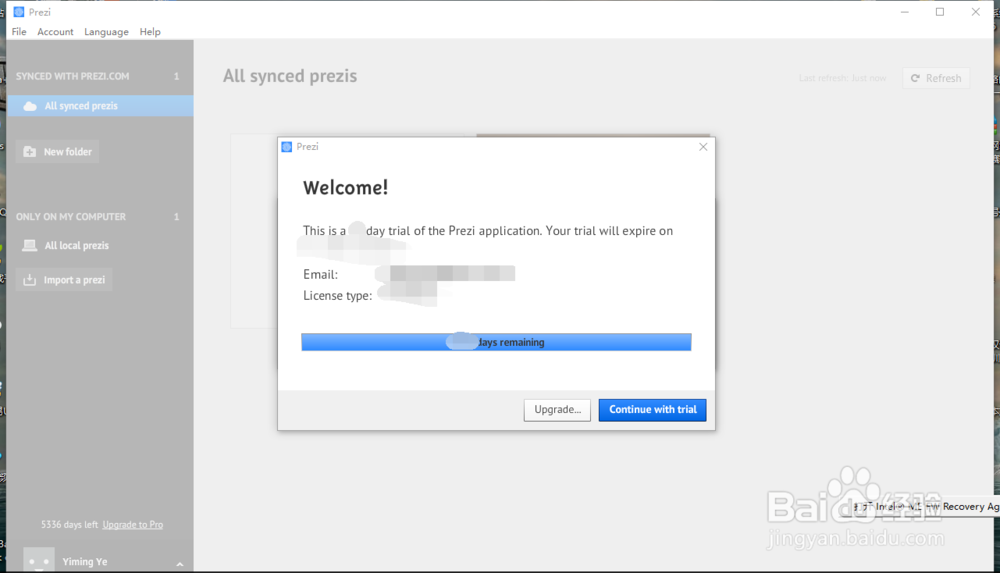This screenshot has width=1000, height=573.
Task: Click the days remaining progress bar
Action: coord(496,342)
